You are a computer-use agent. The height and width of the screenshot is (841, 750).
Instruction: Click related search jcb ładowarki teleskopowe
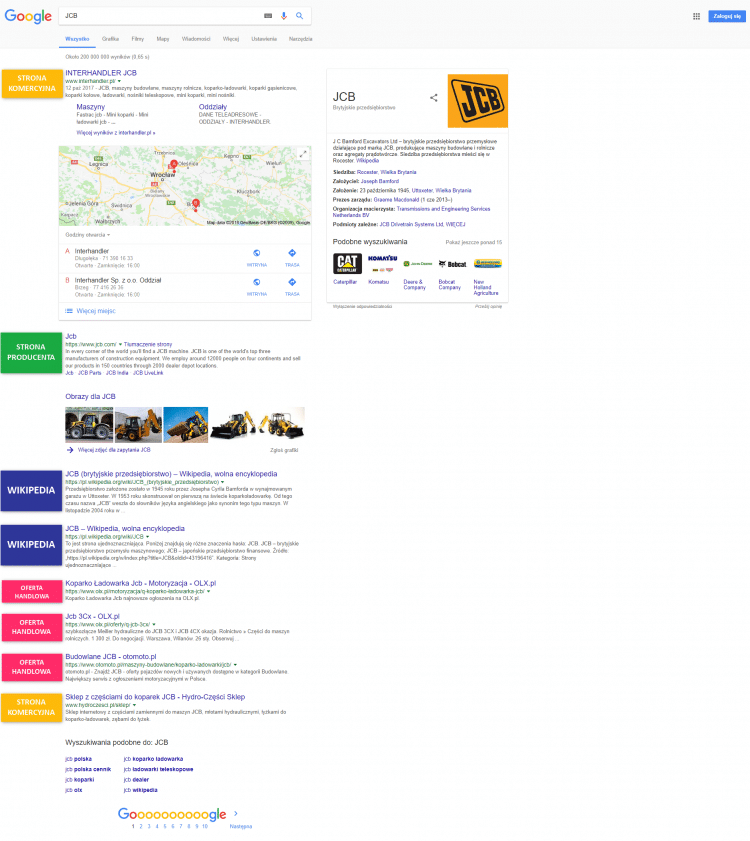(158, 769)
